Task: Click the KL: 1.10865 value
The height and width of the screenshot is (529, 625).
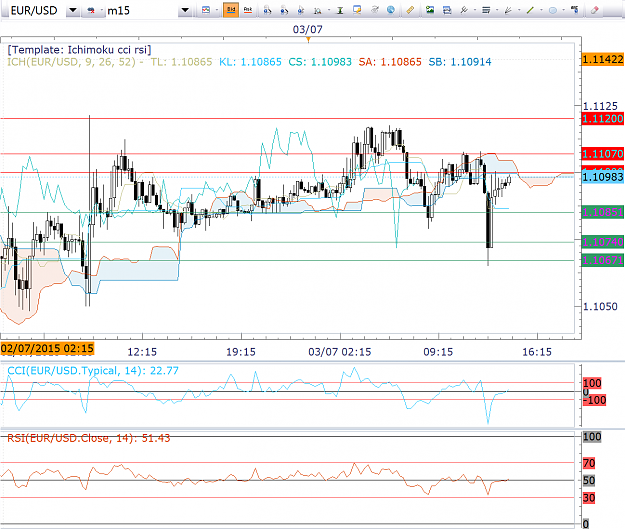Action: pos(250,62)
